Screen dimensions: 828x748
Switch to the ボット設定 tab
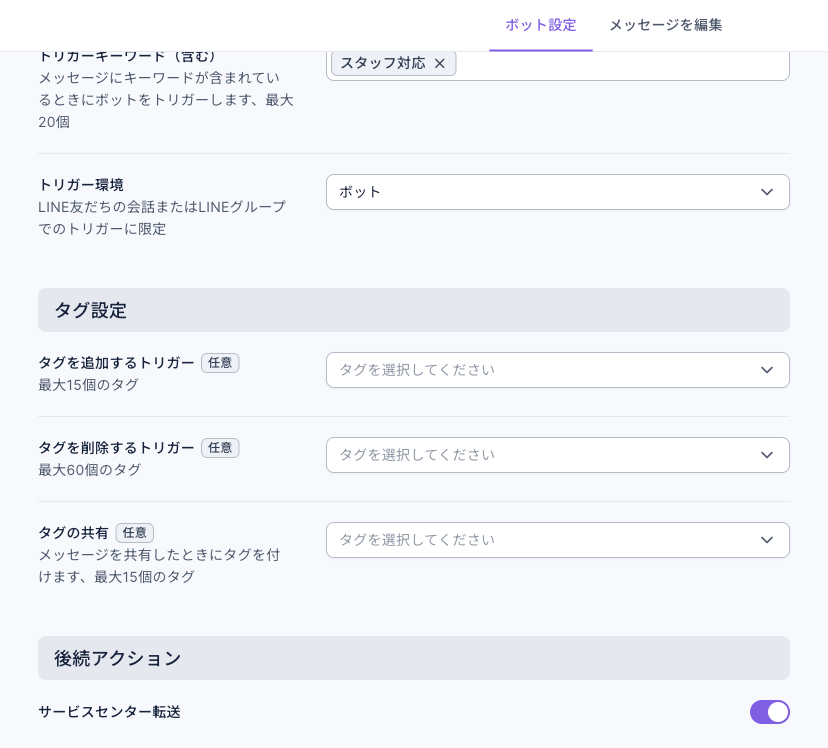click(x=541, y=25)
